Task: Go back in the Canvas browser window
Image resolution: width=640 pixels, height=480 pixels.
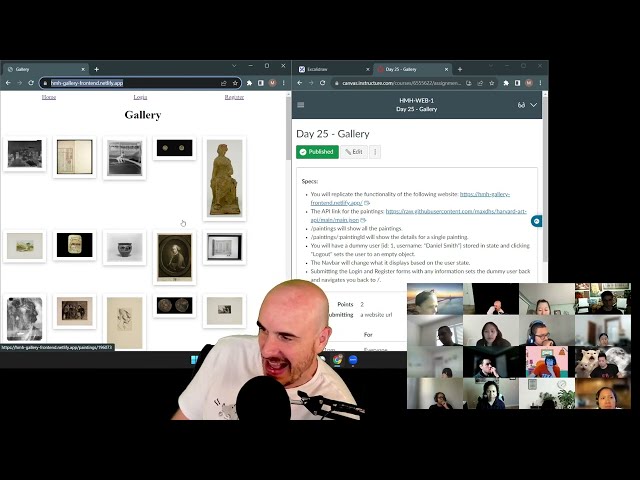Action: pos(300,83)
